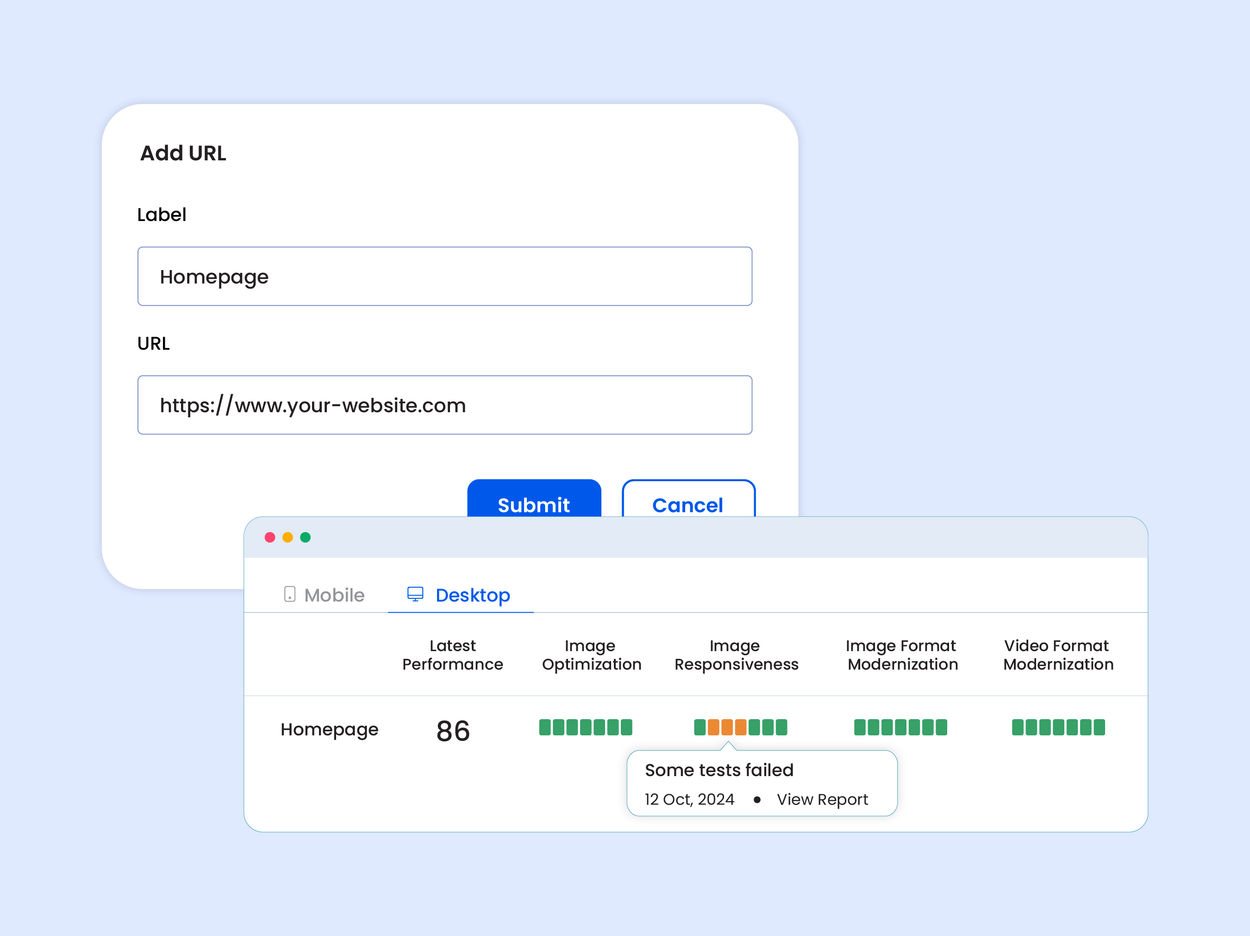Viewport: 1250px width, 936px height.
Task: Click the performance score 86
Action: [x=453, y=731]
